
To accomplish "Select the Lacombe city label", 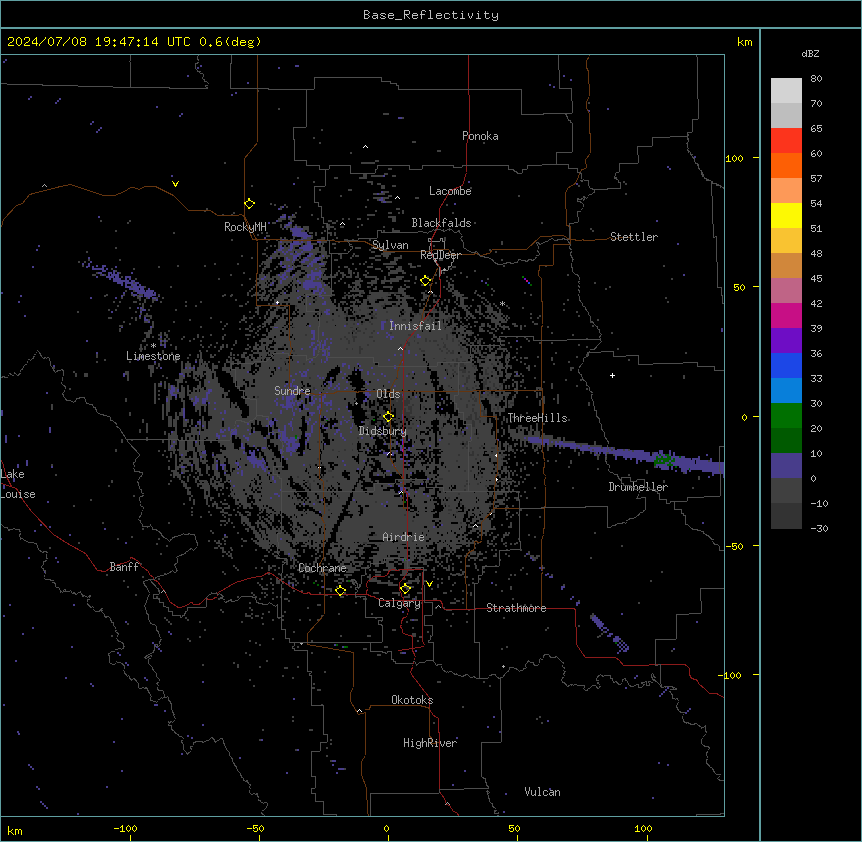I will point(450,191).
